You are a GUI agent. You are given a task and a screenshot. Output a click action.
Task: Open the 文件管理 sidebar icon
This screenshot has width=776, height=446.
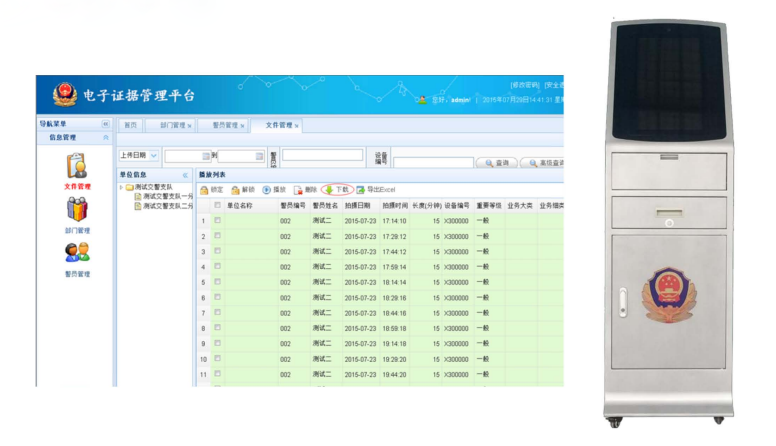click(77, 166)
